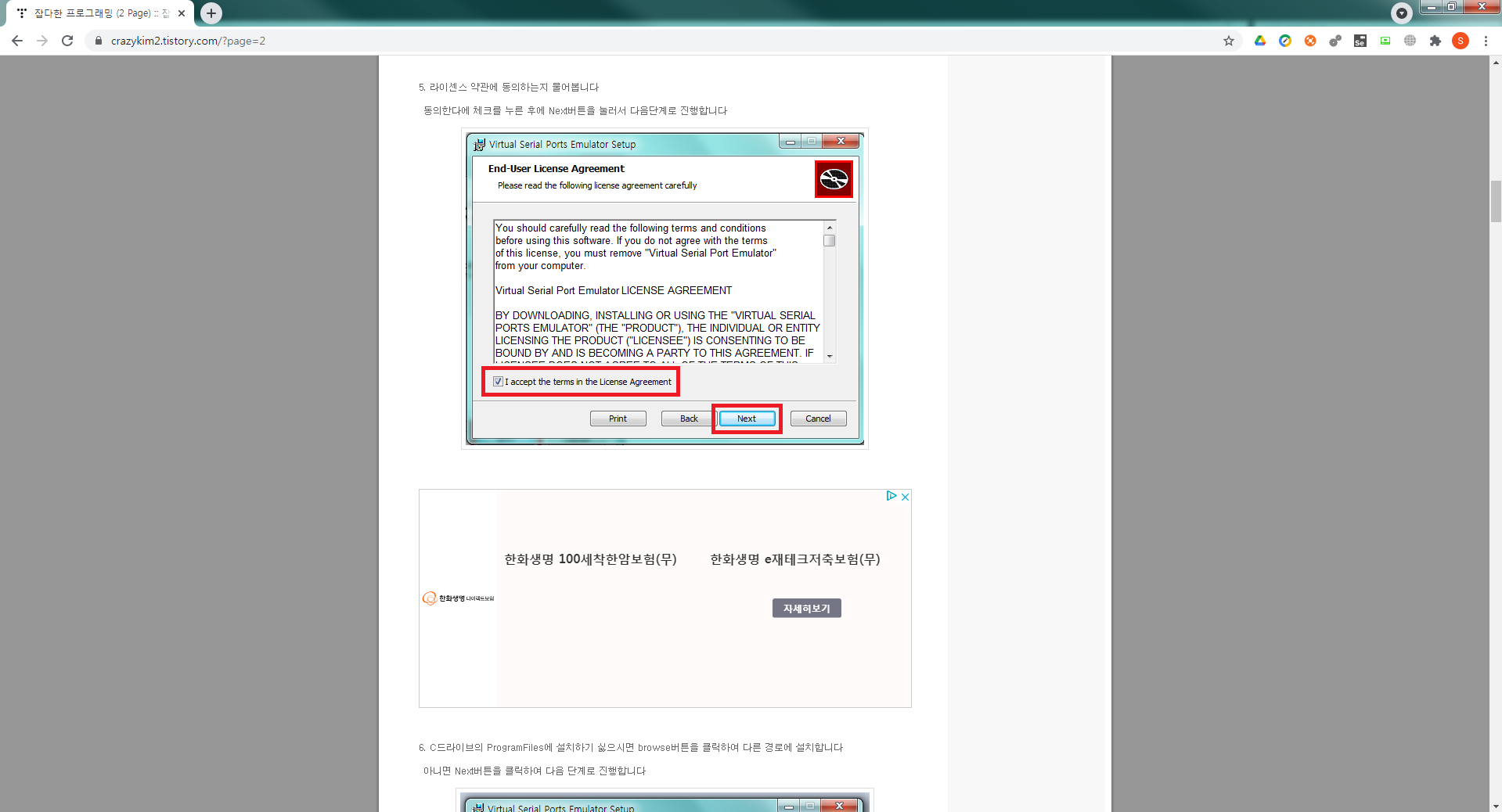Bookmark this page with the star icon

[1229, 41]
